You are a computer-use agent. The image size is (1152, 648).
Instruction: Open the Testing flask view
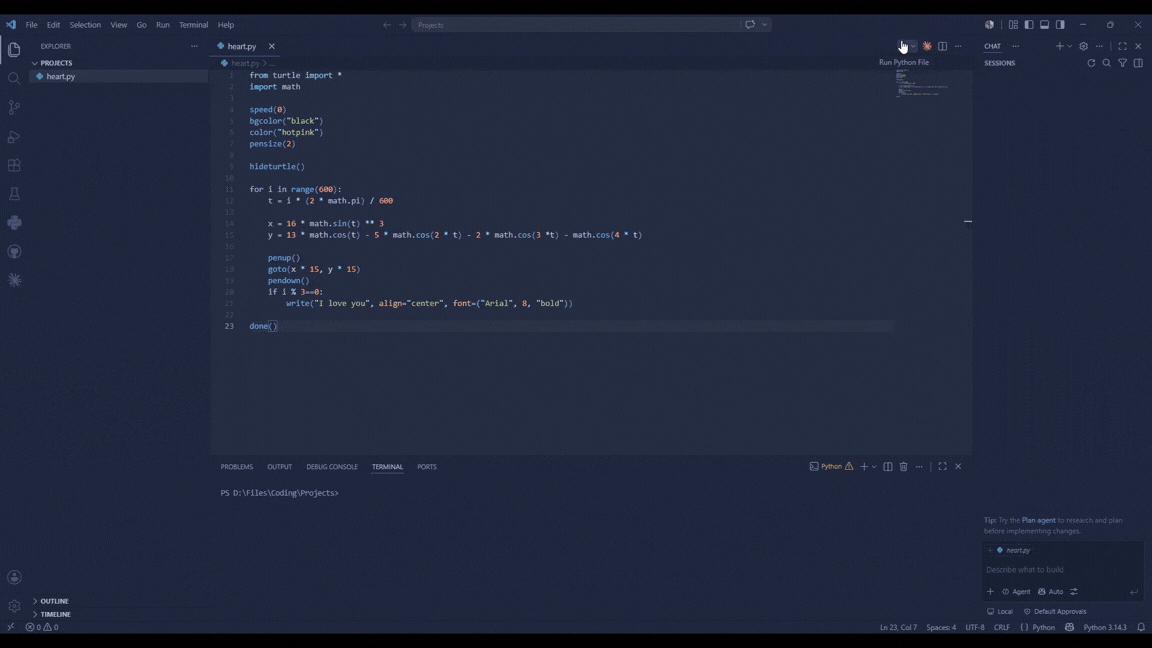pyautogui.click(x=14, y=194)
